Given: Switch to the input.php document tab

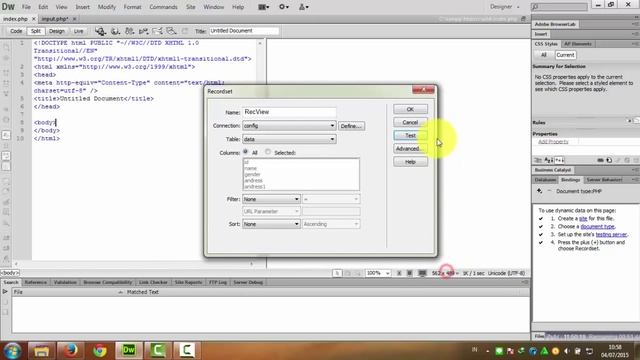Looking at the screenshot, I should tap(55, 19).
